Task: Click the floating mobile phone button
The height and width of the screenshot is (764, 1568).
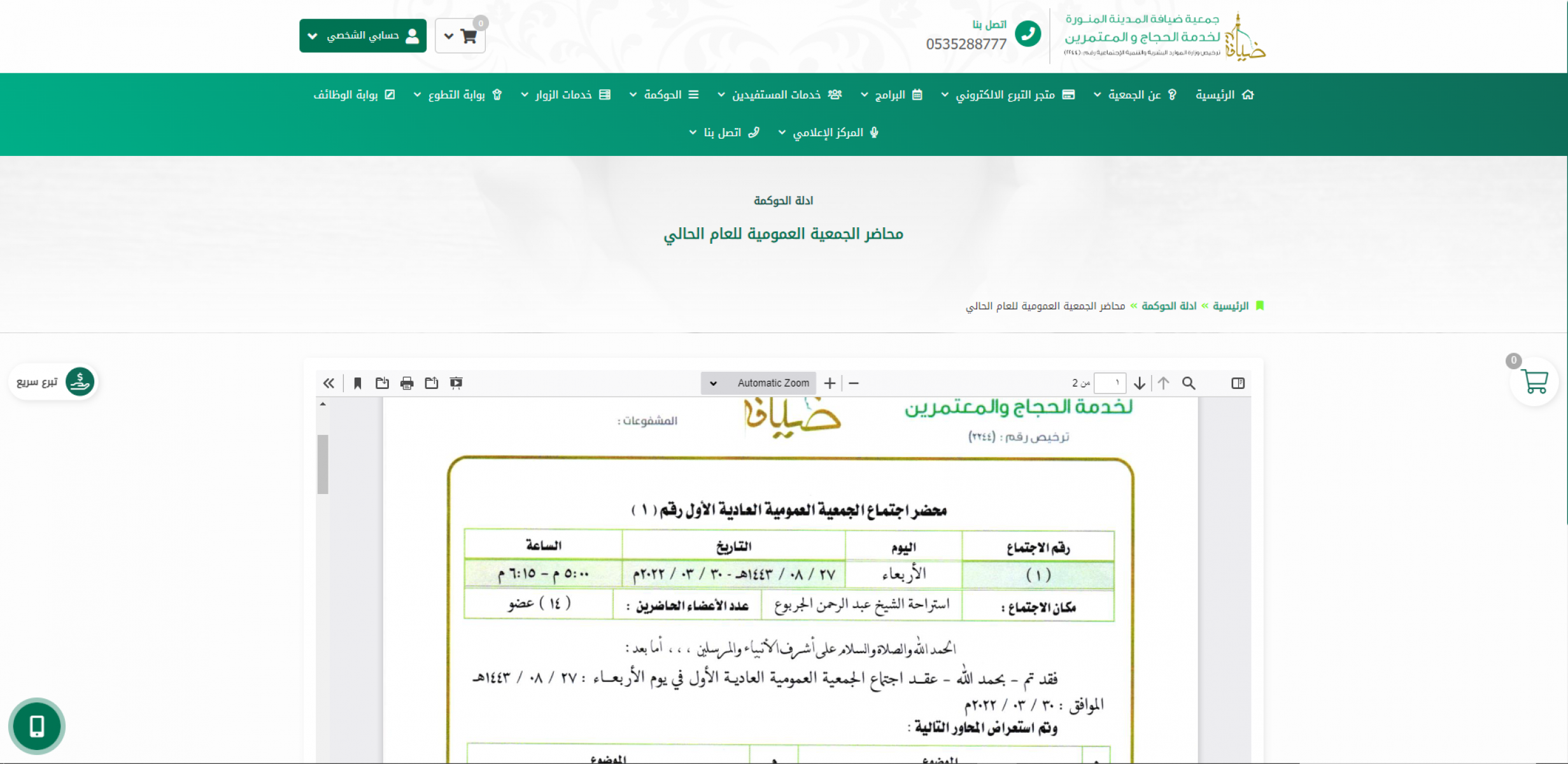Action: [x=37, y=726]
